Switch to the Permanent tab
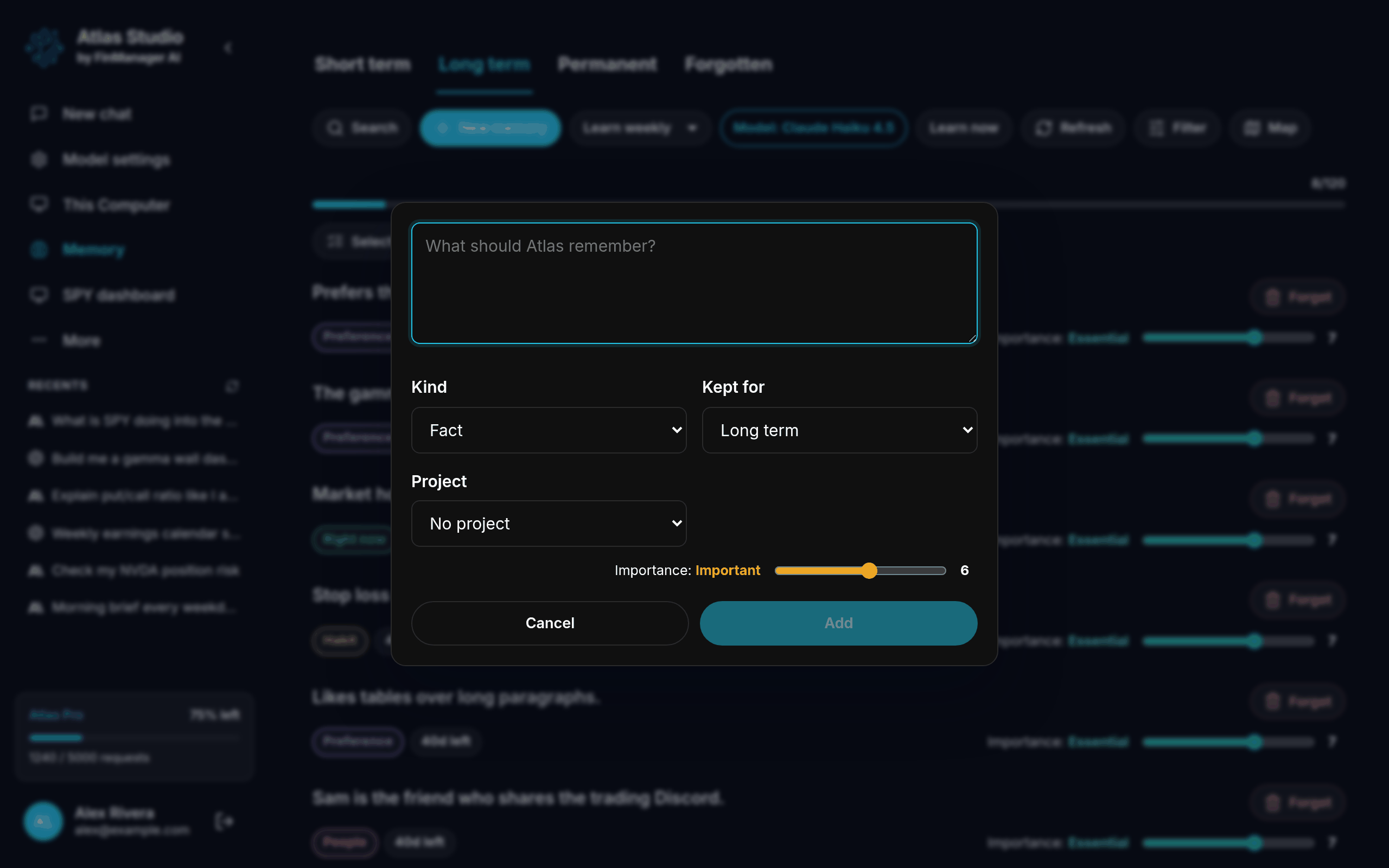Image resolution: width=1389 pixels, height=868 pixels. 607,65
